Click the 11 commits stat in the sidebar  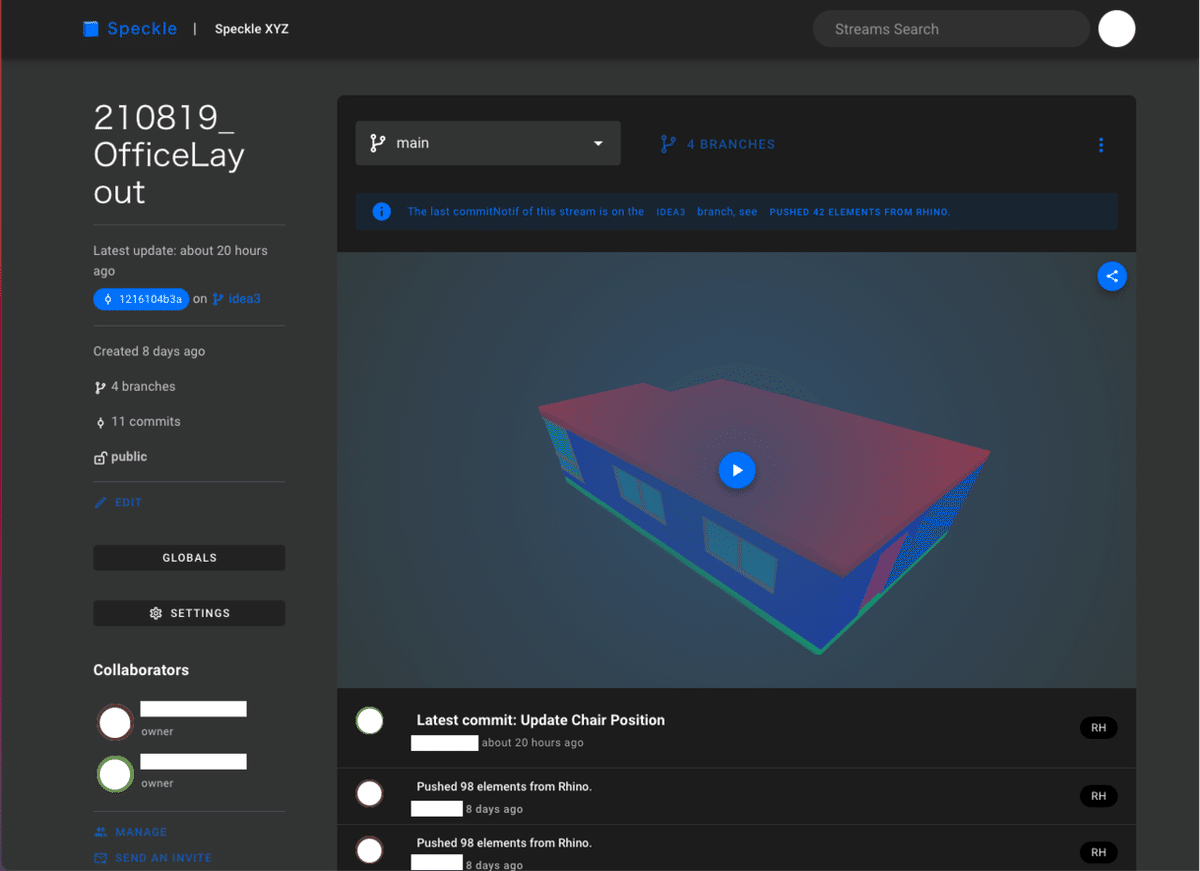pyautogui.click(x=137, y=422)
